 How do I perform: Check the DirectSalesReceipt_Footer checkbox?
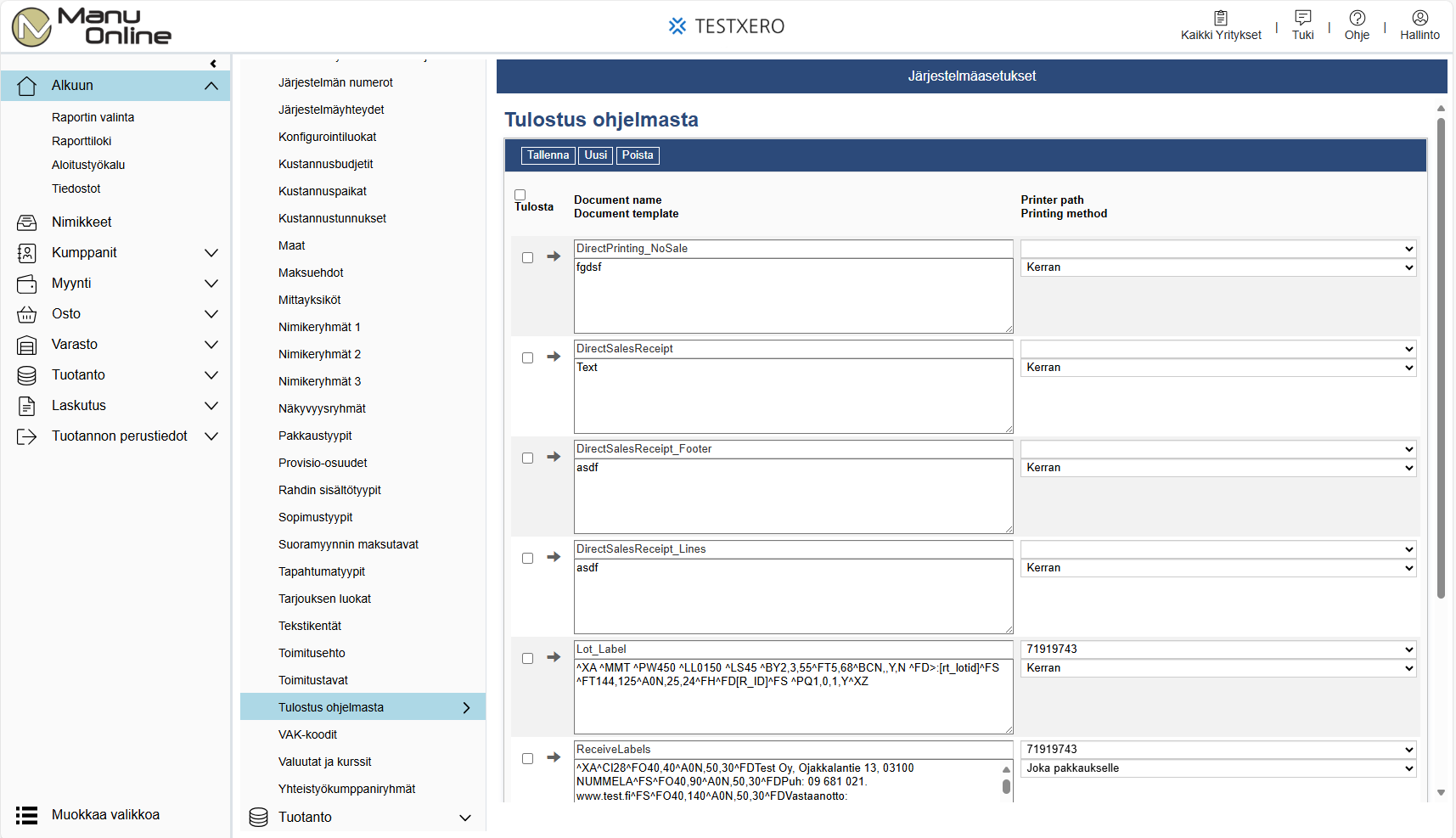[x=527, y=458]
